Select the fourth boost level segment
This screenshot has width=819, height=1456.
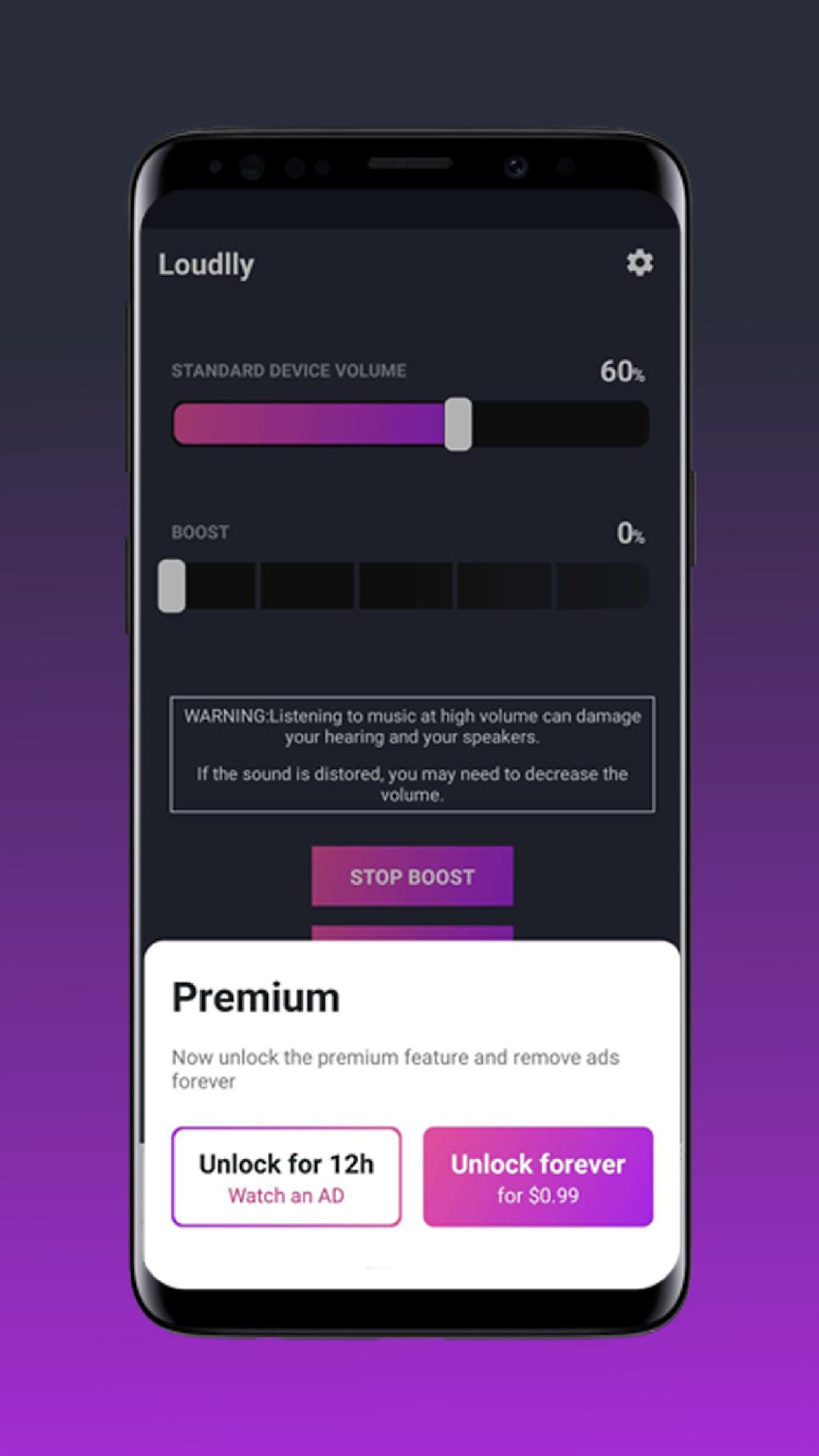[504, 586]
